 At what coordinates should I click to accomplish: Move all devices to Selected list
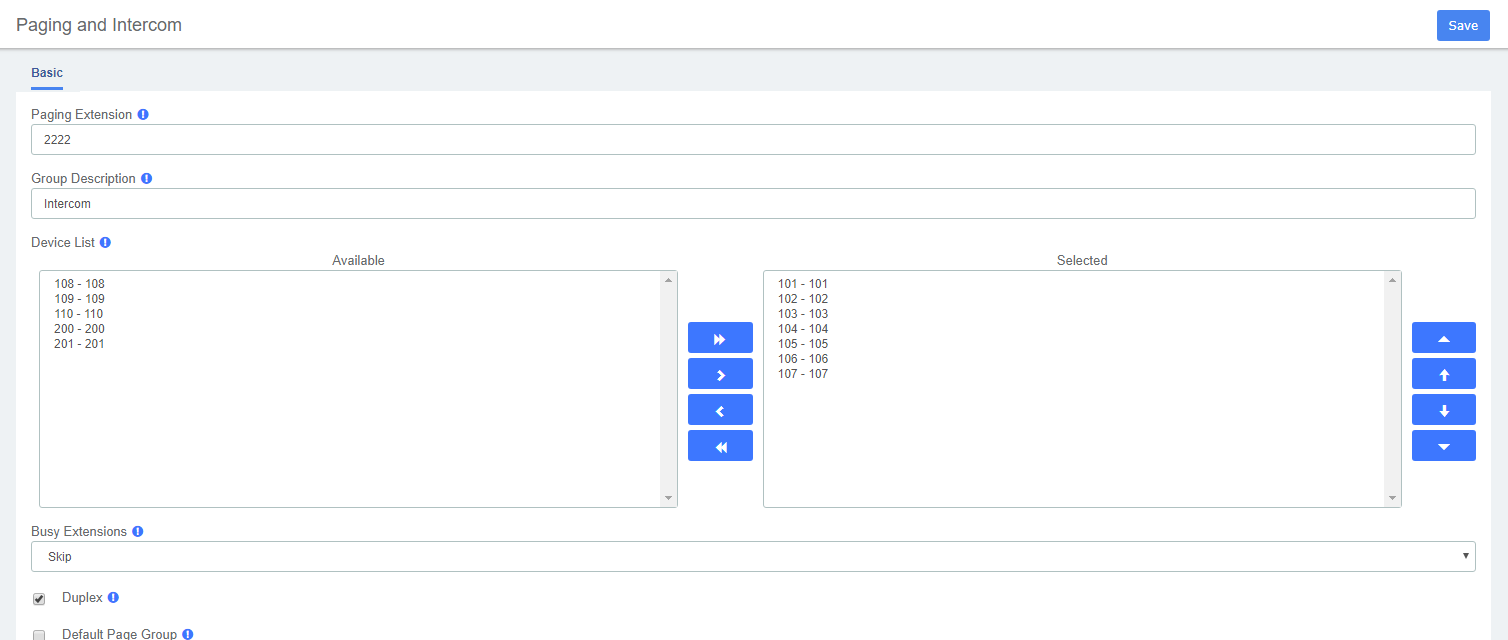pos(720,338)
